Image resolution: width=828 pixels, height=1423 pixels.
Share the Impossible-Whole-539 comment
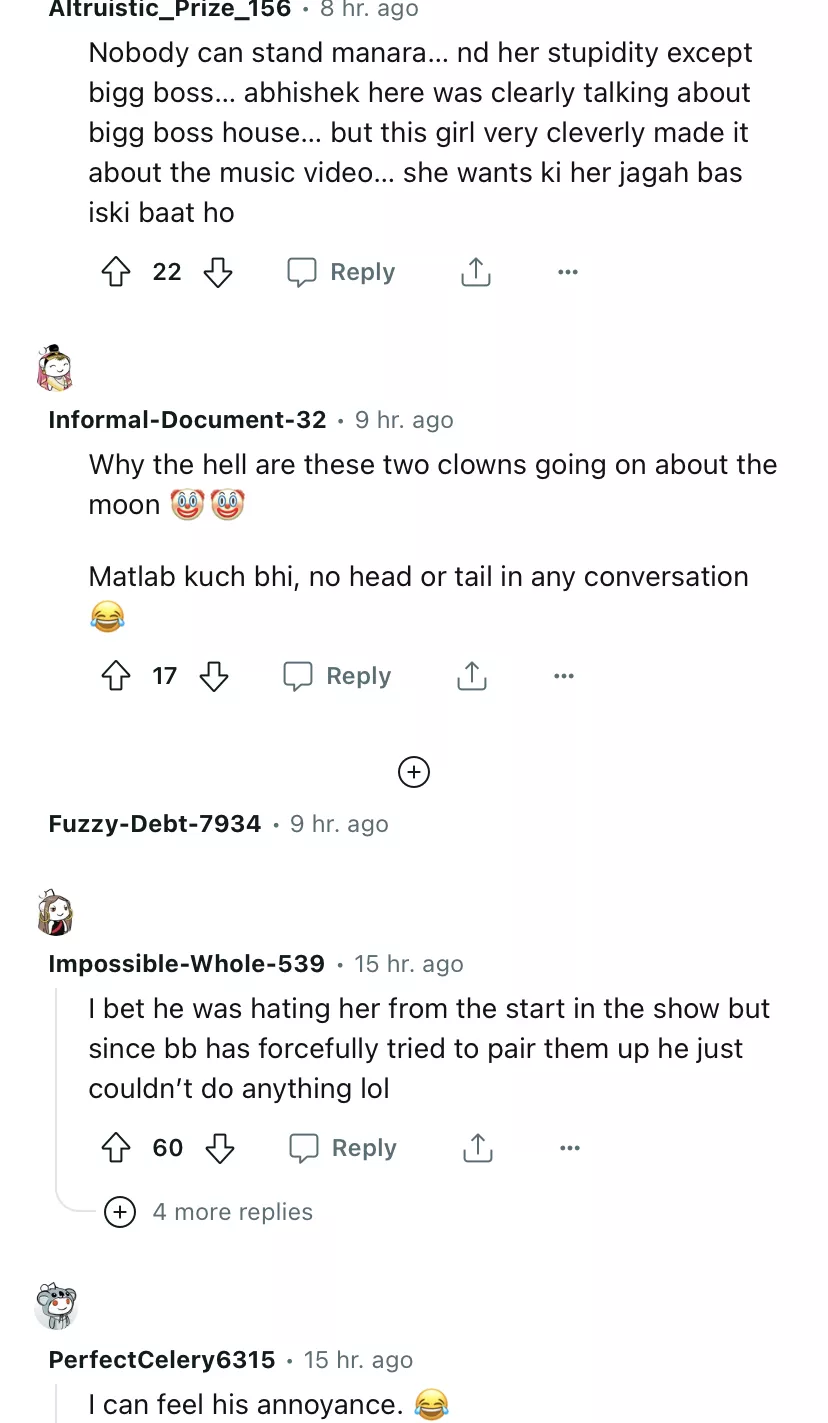pyautogui.click(x=477, y=1148)
